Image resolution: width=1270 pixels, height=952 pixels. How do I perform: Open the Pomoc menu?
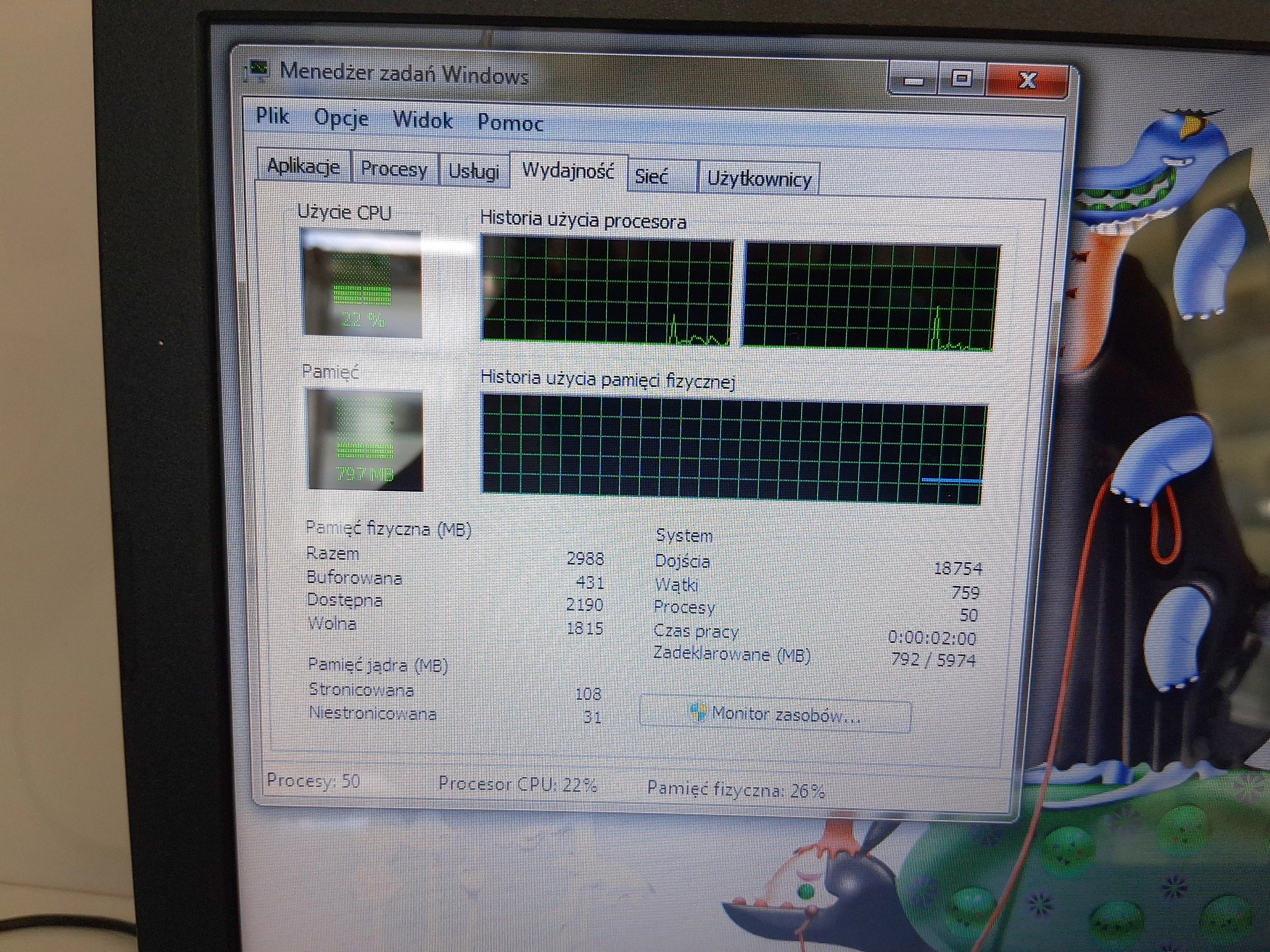click(x=510, y=123)
